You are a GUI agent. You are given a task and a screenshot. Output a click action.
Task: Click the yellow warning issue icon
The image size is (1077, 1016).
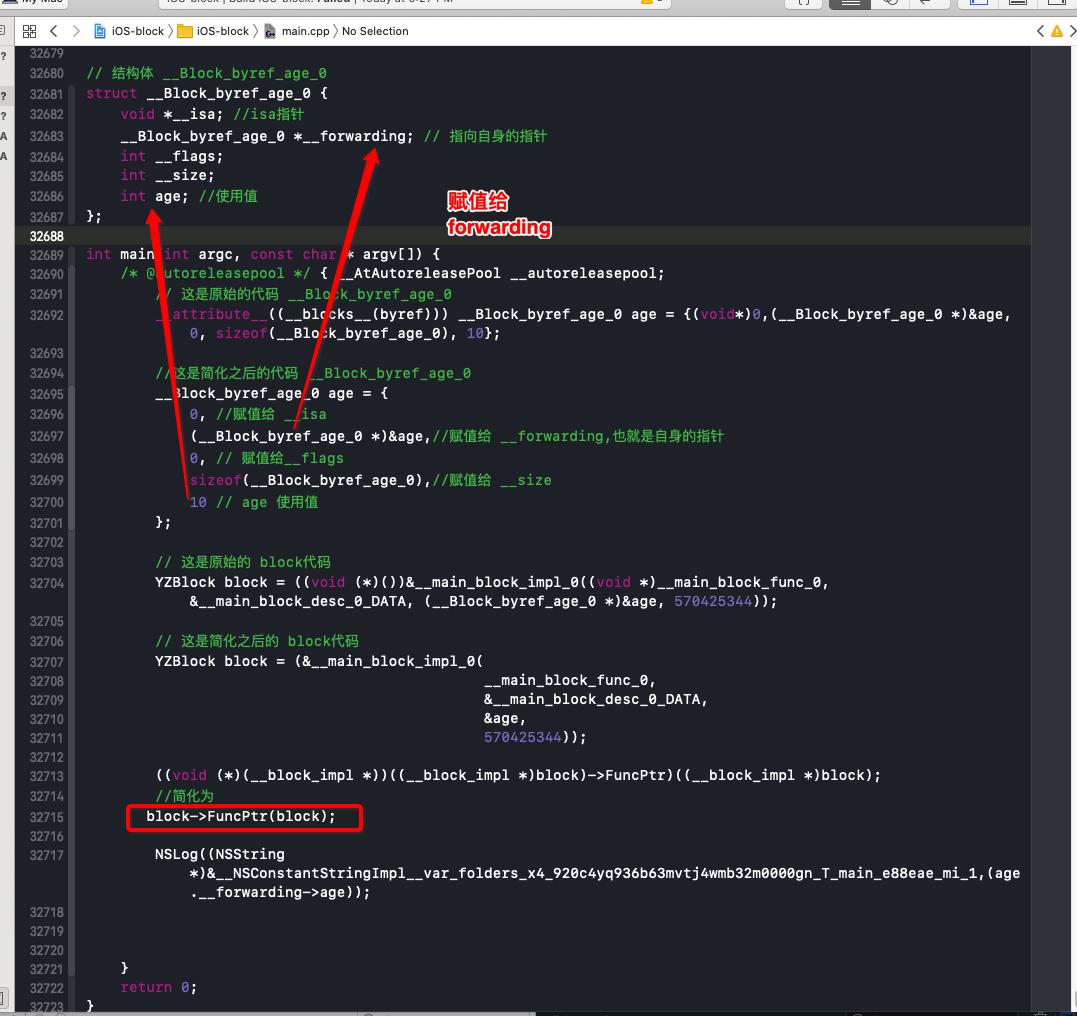tap(1057, 31)
